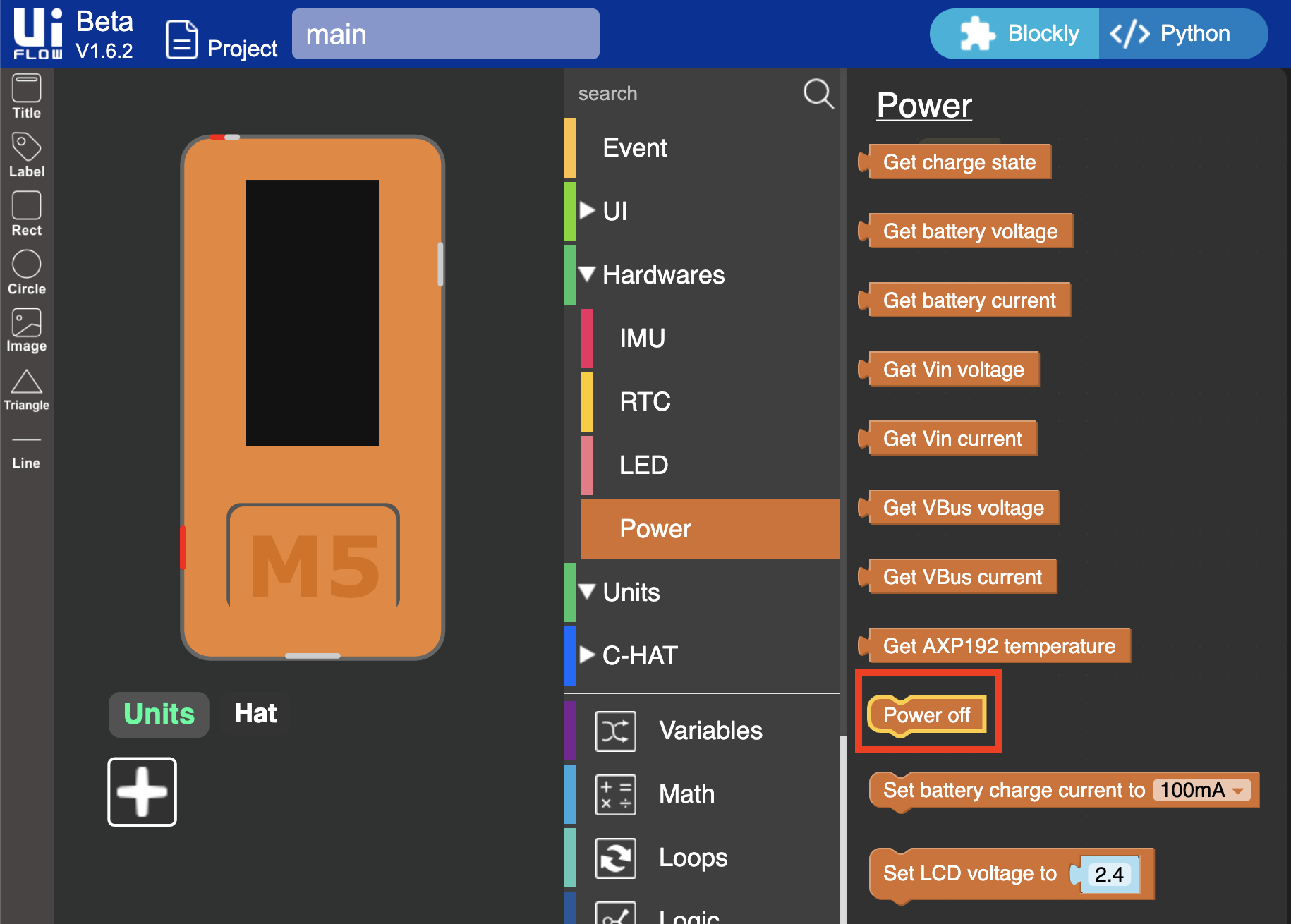This screenshot has width=1291, height=924.
Task: Click the search magnifier icon
Action: [x=818, y=93]
